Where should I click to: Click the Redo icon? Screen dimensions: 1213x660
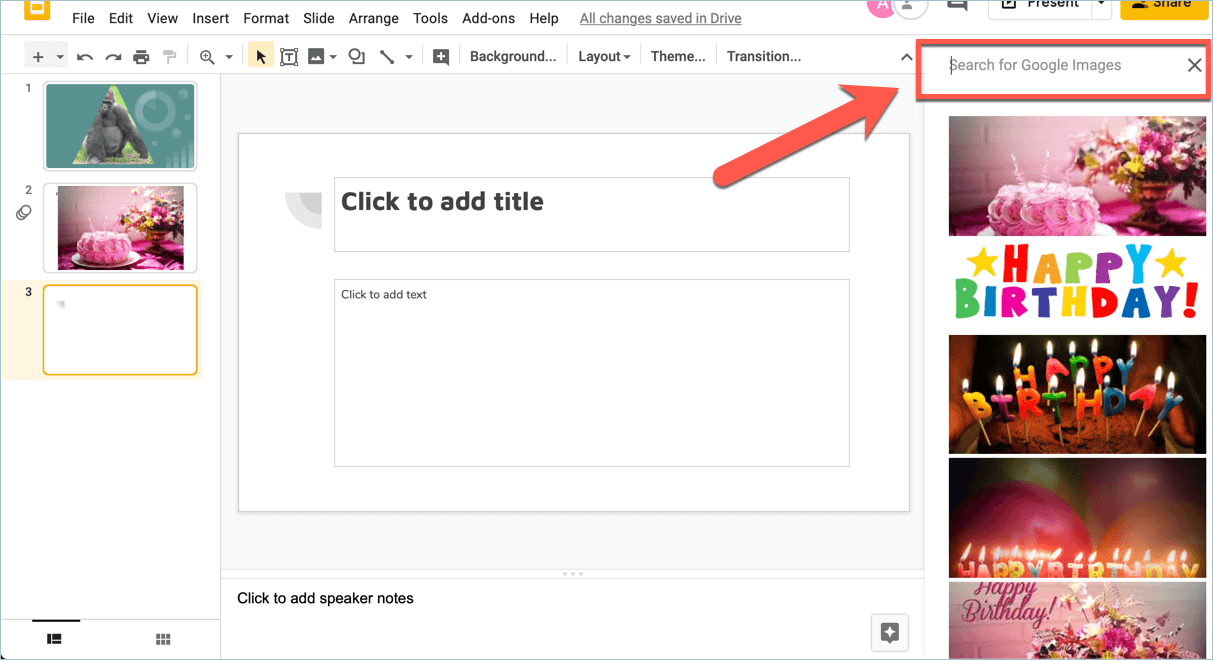pos(113,56)
